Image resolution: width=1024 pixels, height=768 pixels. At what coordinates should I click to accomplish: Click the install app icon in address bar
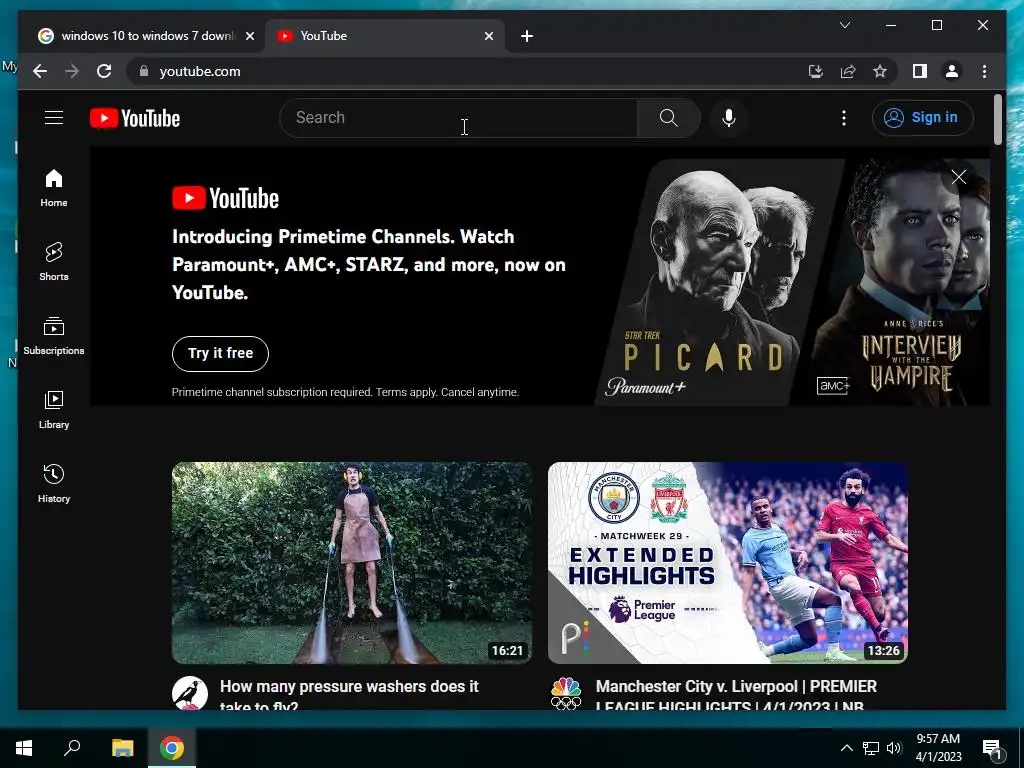click(816, 71)
